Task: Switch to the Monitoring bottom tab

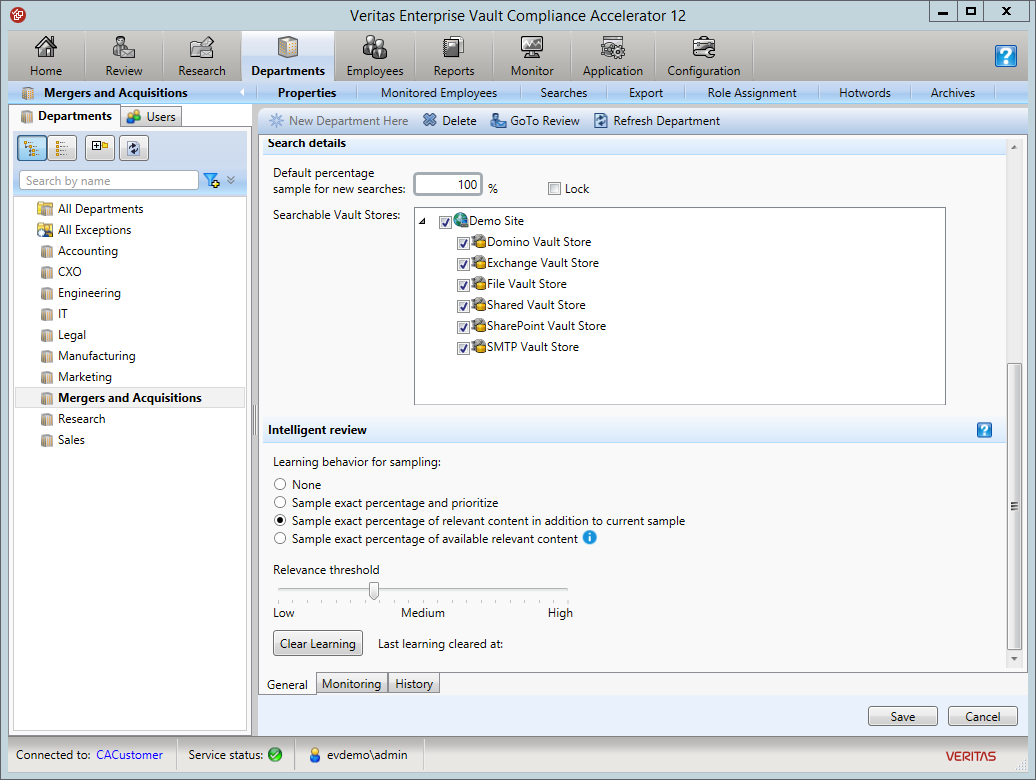Action: coord(352,684)
